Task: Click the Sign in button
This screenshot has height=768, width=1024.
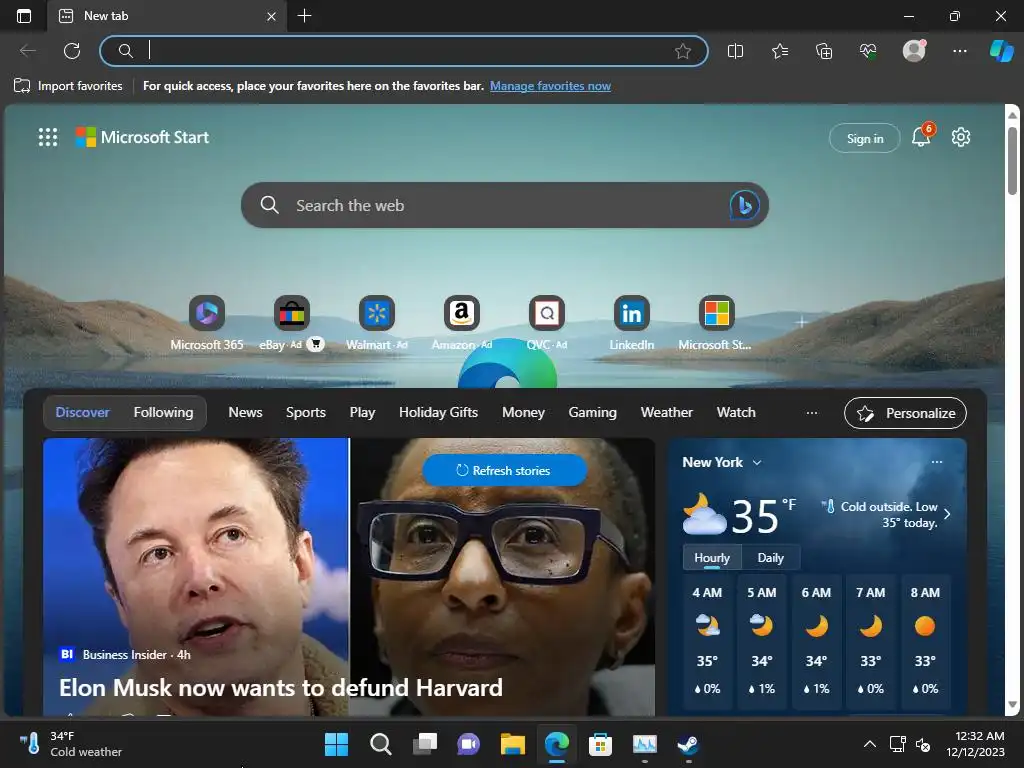Action: 865,138
